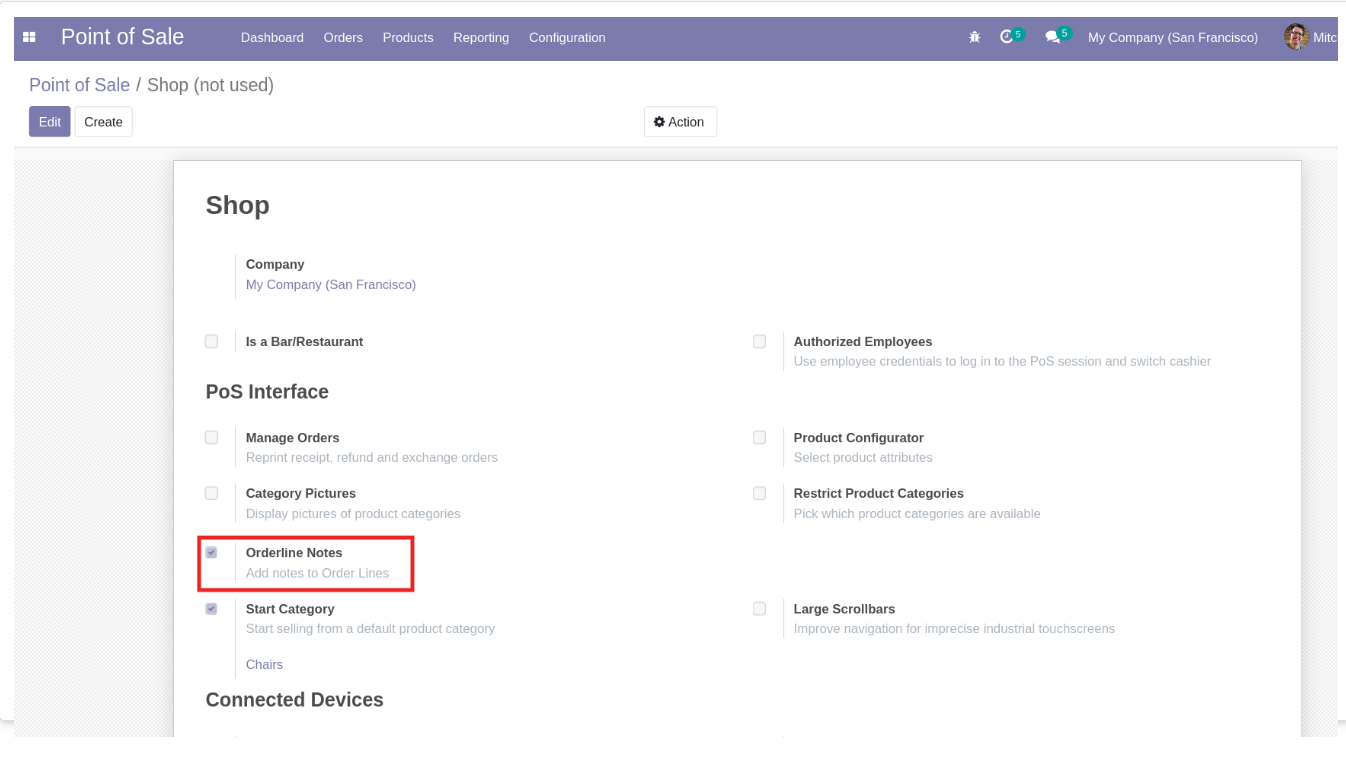Open the Products menu
The height and width of the screenshot is (763, 1346).
coord(408,37)
